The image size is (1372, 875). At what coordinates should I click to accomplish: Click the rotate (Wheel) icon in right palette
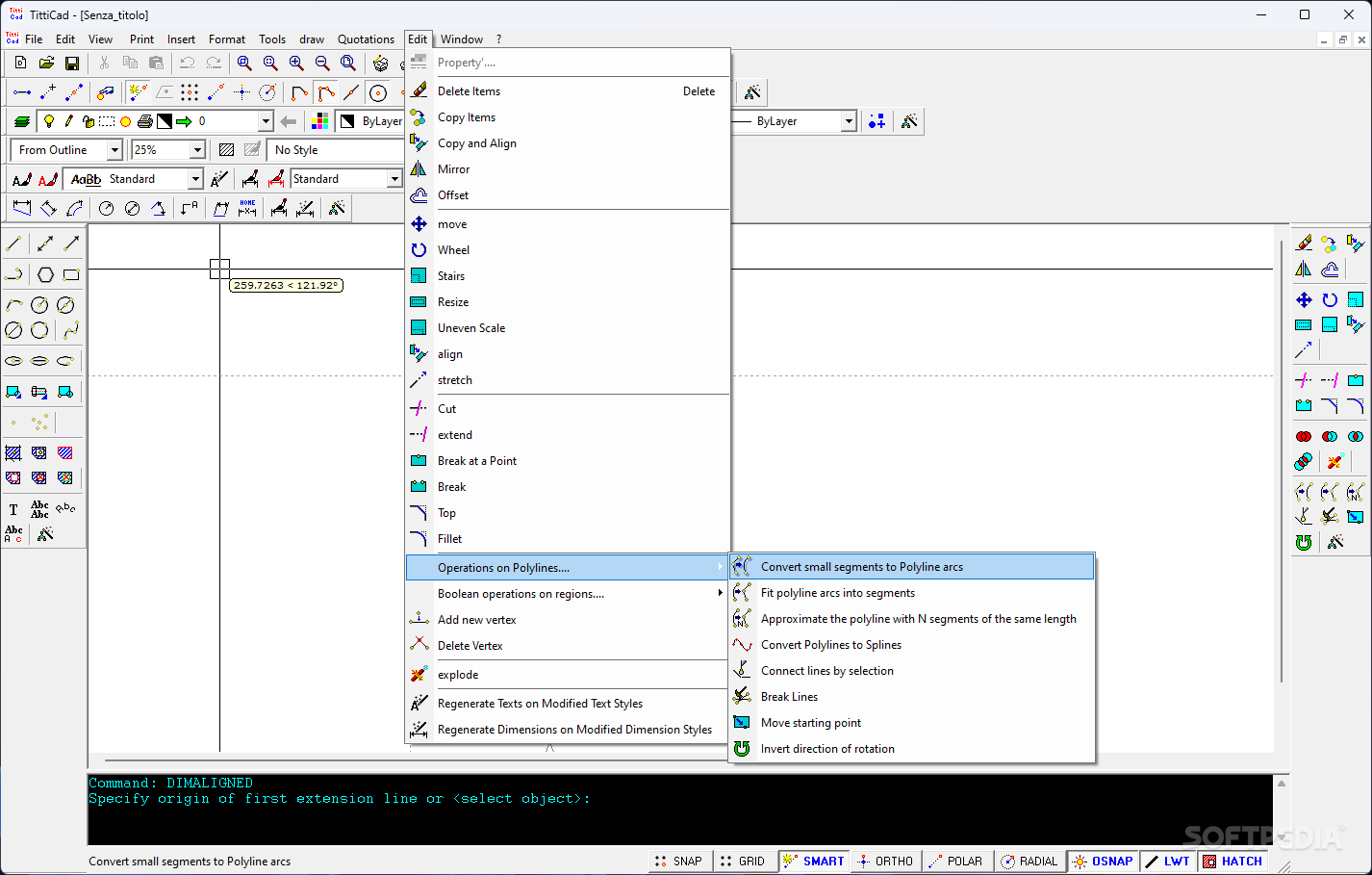click(1330, 299)
